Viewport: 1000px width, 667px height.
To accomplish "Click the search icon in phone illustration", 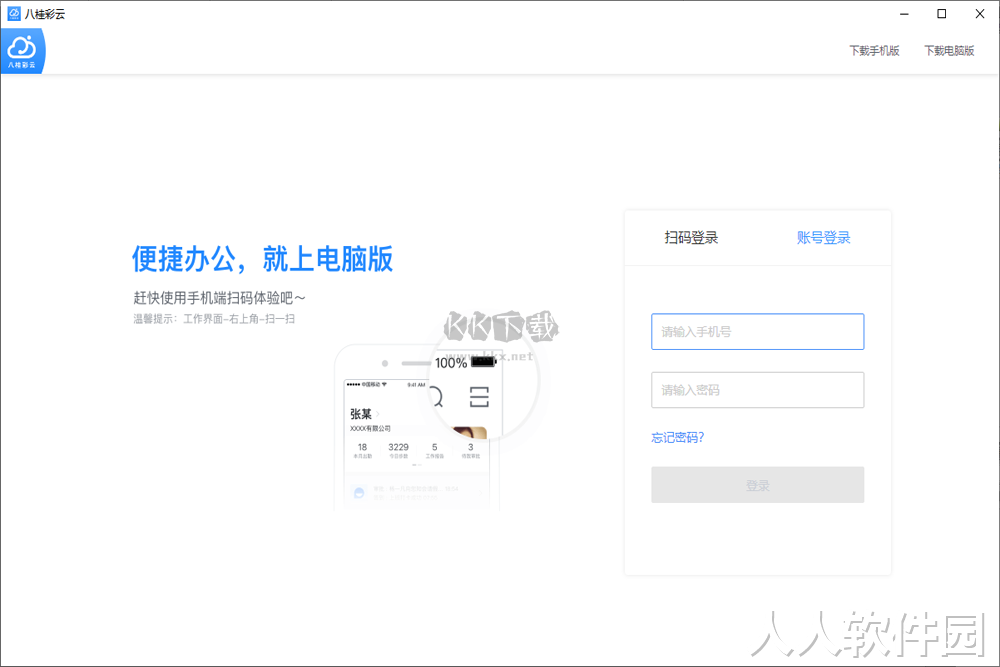I will pos(437,397).
